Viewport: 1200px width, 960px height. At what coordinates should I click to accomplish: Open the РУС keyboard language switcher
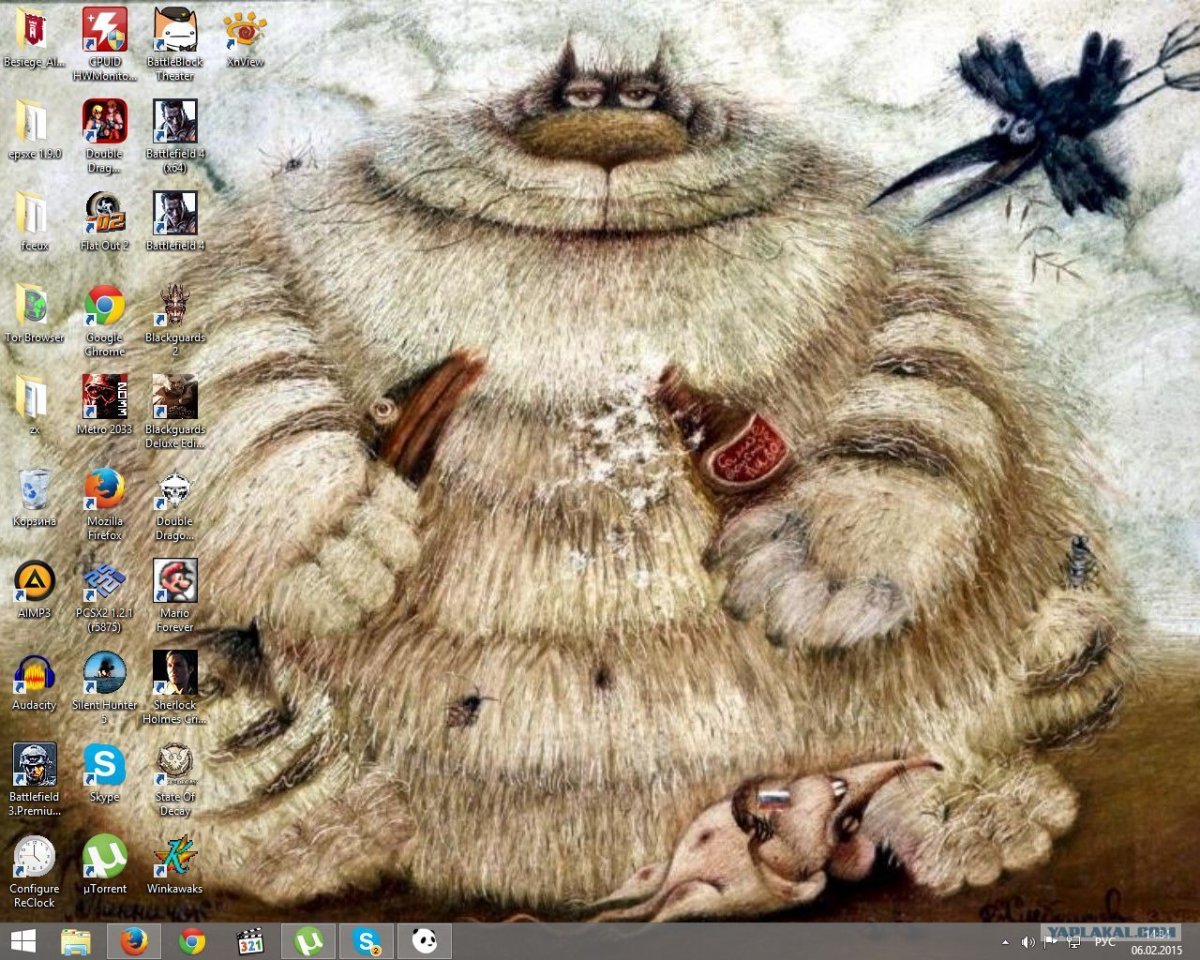(1105, 942)
